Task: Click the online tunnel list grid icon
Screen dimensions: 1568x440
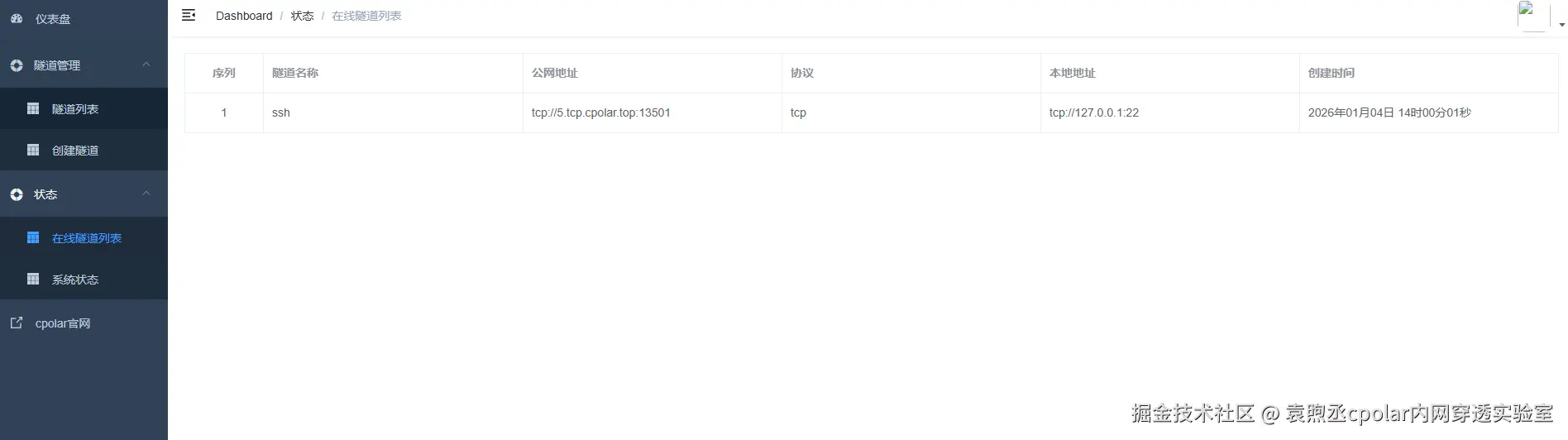Action: point(33,237)
